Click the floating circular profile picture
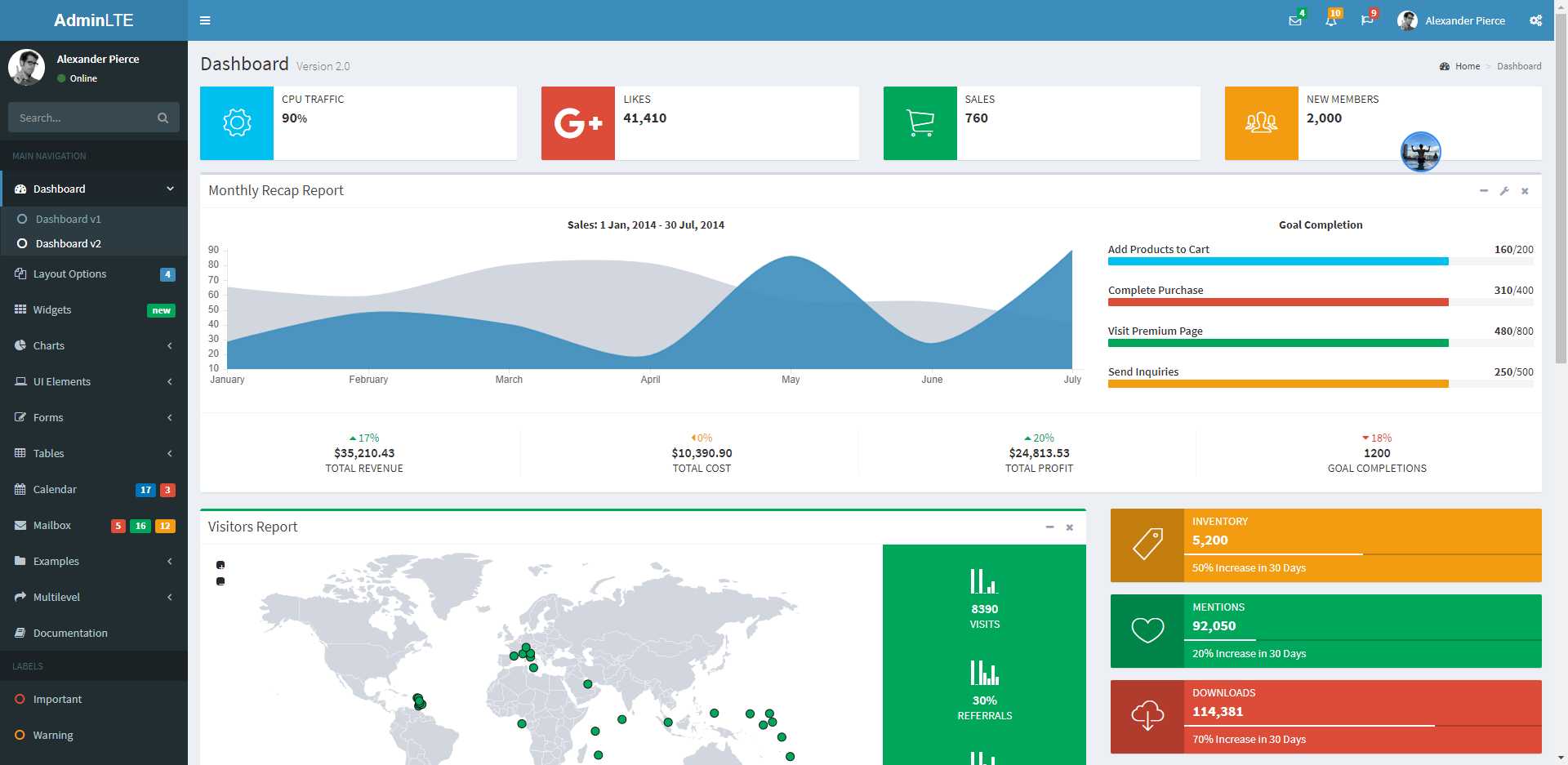Viewport: 1568px width, 765px height. click(1421, 152)
